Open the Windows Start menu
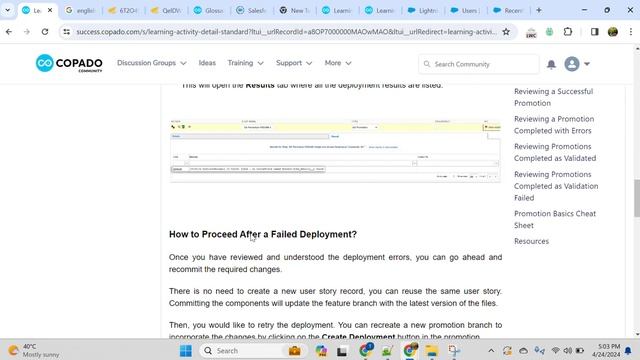This screenshot has width=640, height=360. (x=186, y=351)
